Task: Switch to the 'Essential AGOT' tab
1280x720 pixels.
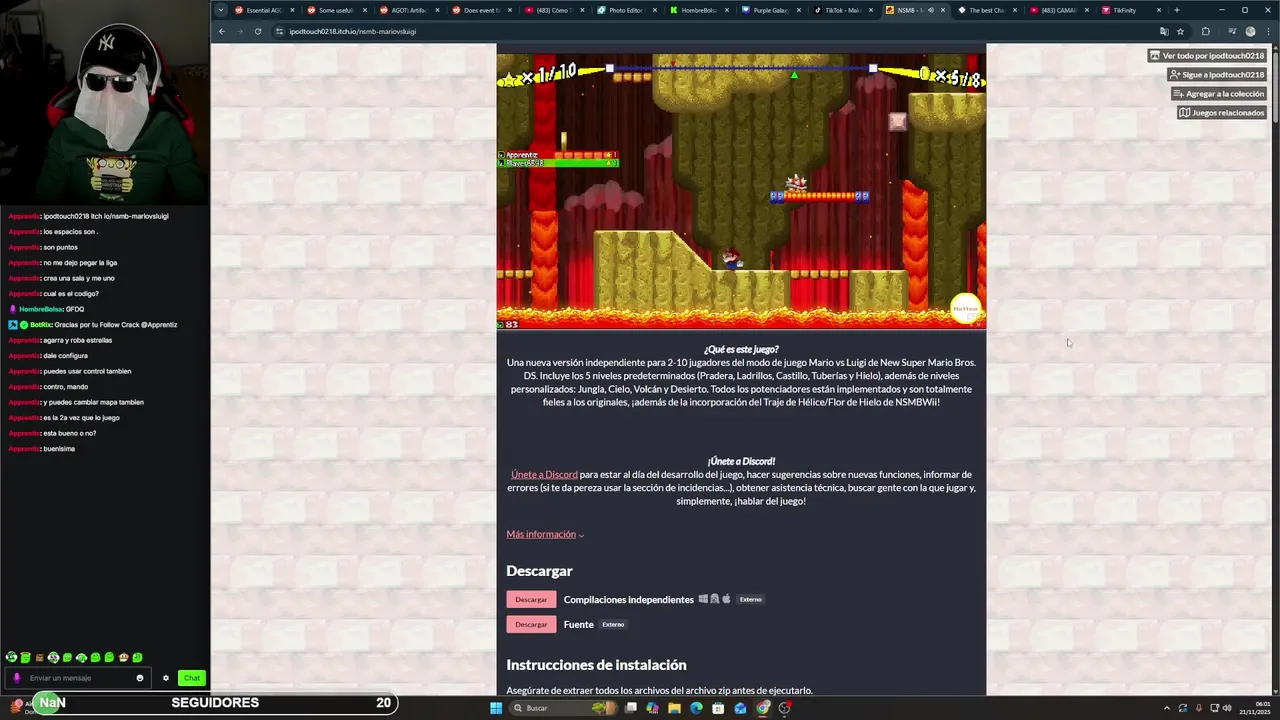Action: (x=263, y=10)
